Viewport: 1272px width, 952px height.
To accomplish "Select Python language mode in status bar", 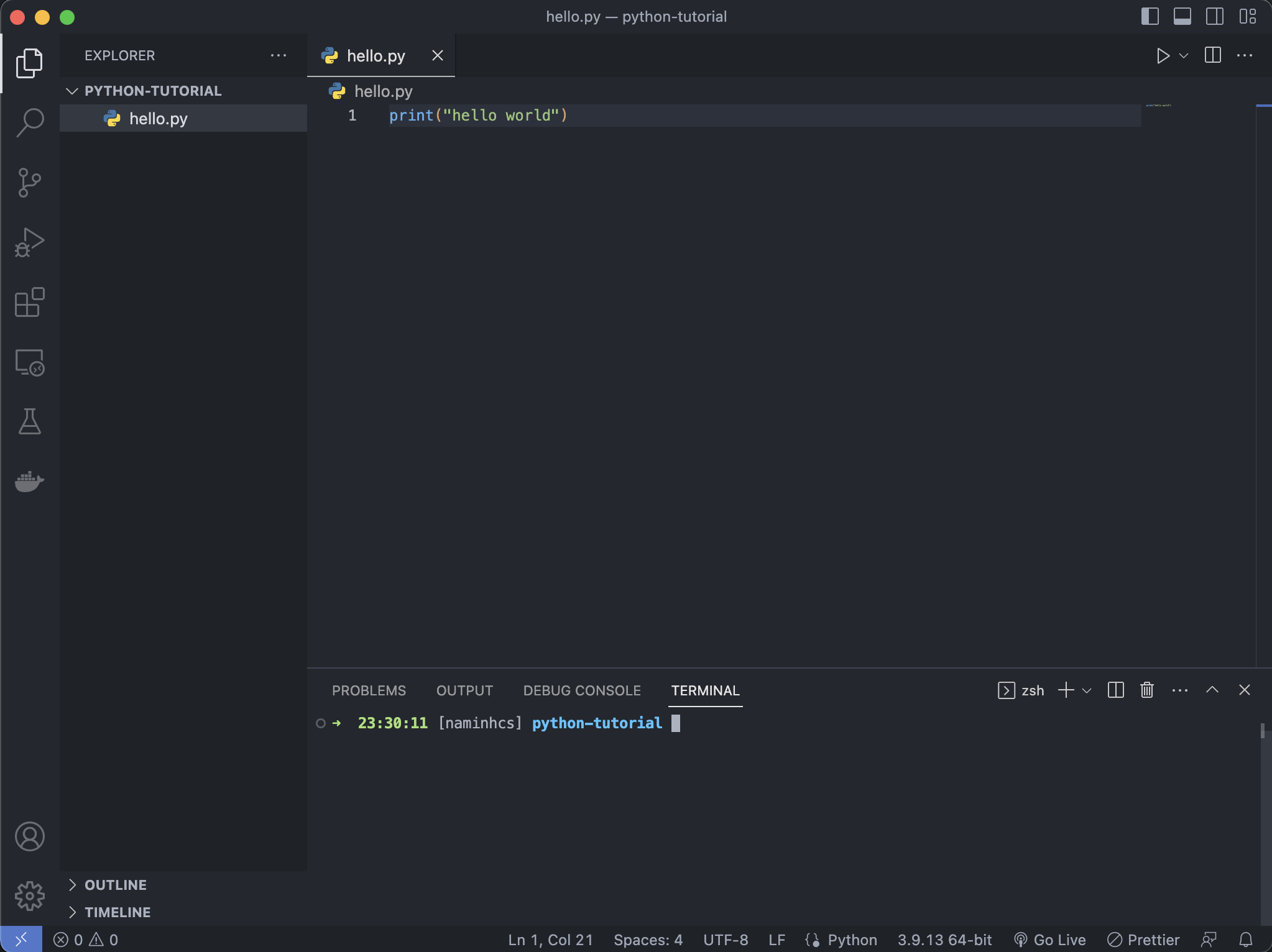I will click(x=852, y=940).
